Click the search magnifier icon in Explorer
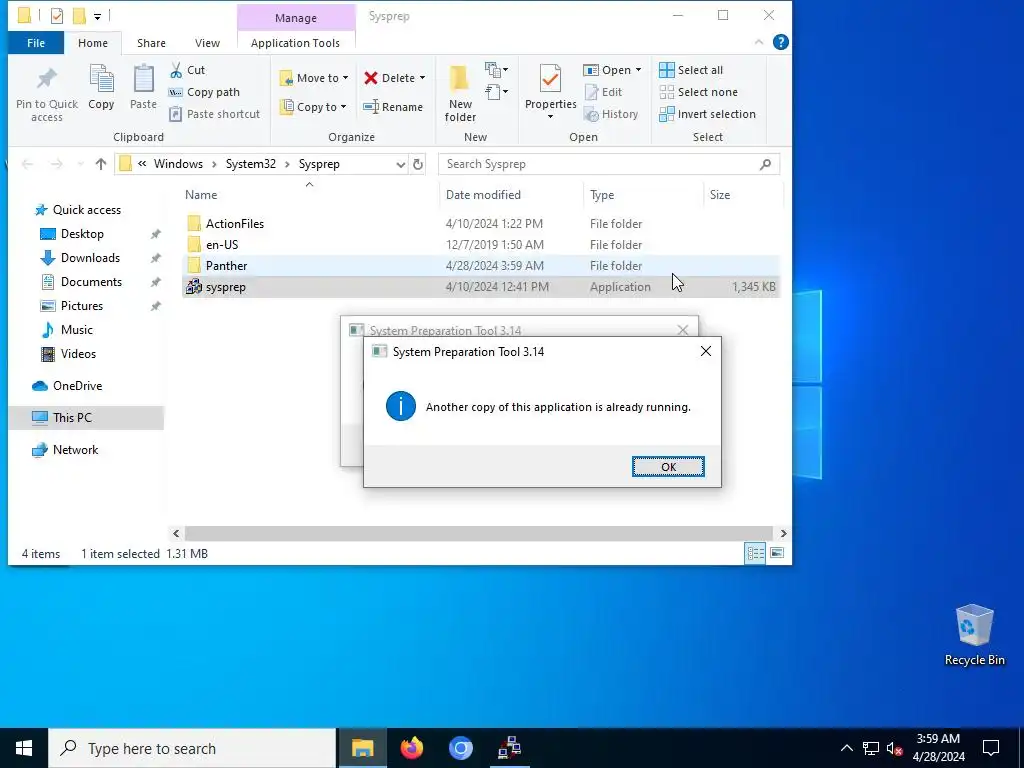The image size is (1024, 768). click(765, 164)
